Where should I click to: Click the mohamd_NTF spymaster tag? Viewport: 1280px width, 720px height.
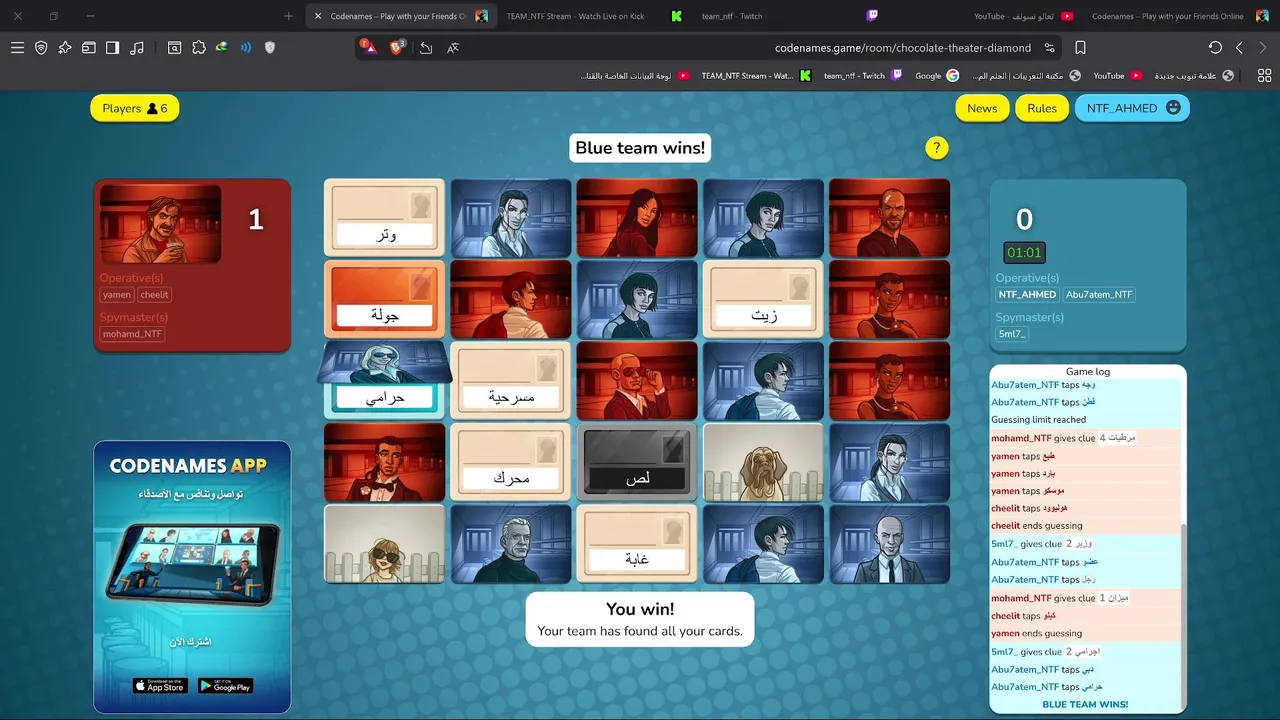132,334
